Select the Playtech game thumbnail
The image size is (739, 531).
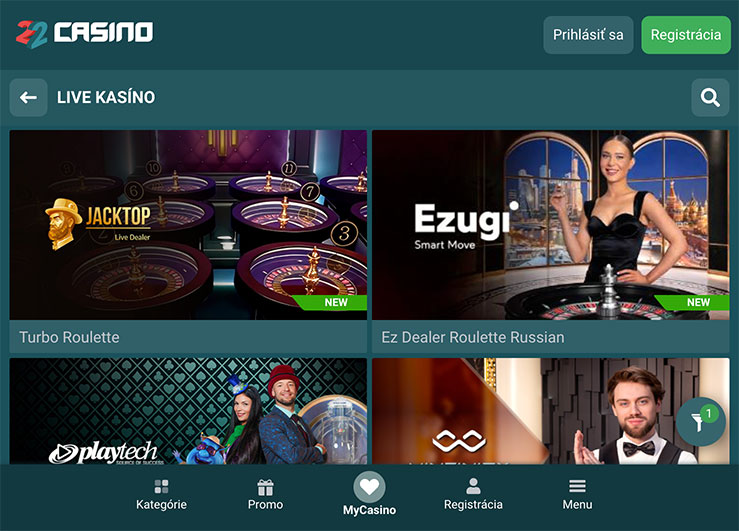click(188, 411)
